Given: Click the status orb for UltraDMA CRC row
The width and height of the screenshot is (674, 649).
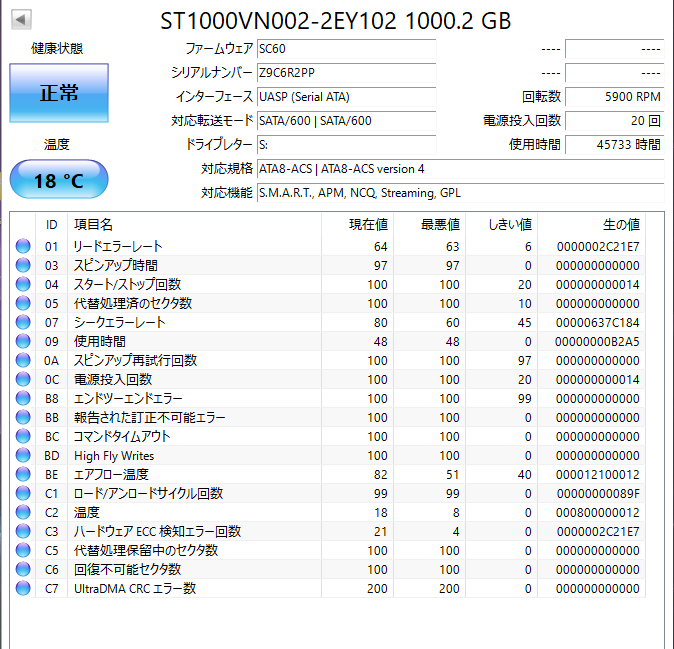Looking at the screenshot, I should 23,589.
